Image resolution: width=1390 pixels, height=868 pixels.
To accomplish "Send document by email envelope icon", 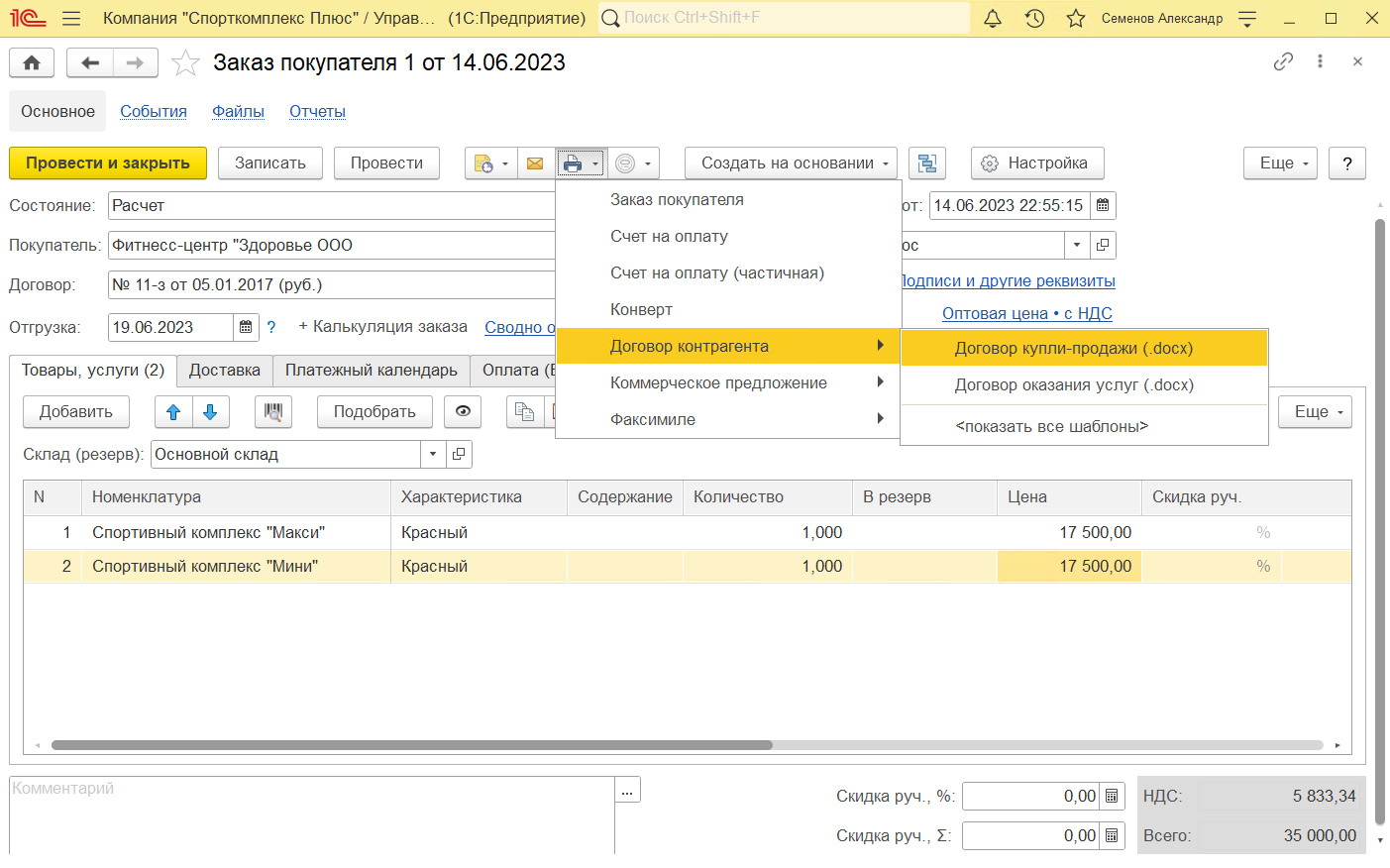I will [535, 163].
